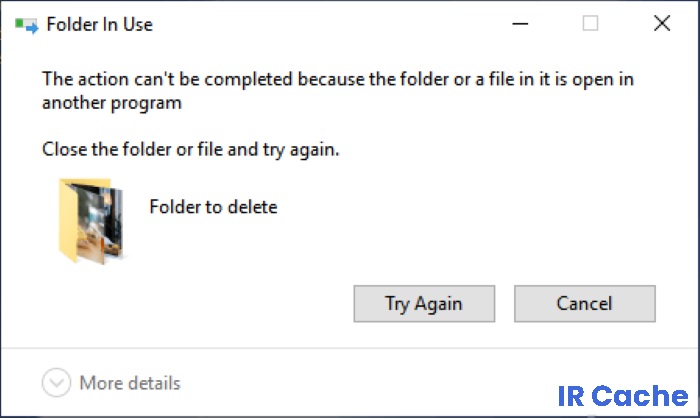Cancel the folder delete operation

click(x=585, y=304)
